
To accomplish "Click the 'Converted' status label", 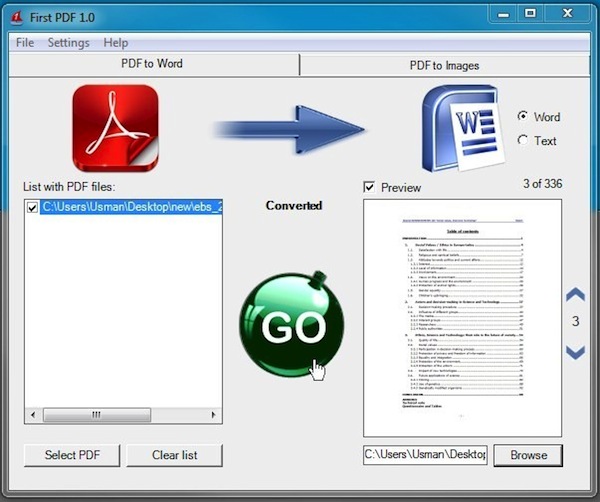I will pos(294,205).
